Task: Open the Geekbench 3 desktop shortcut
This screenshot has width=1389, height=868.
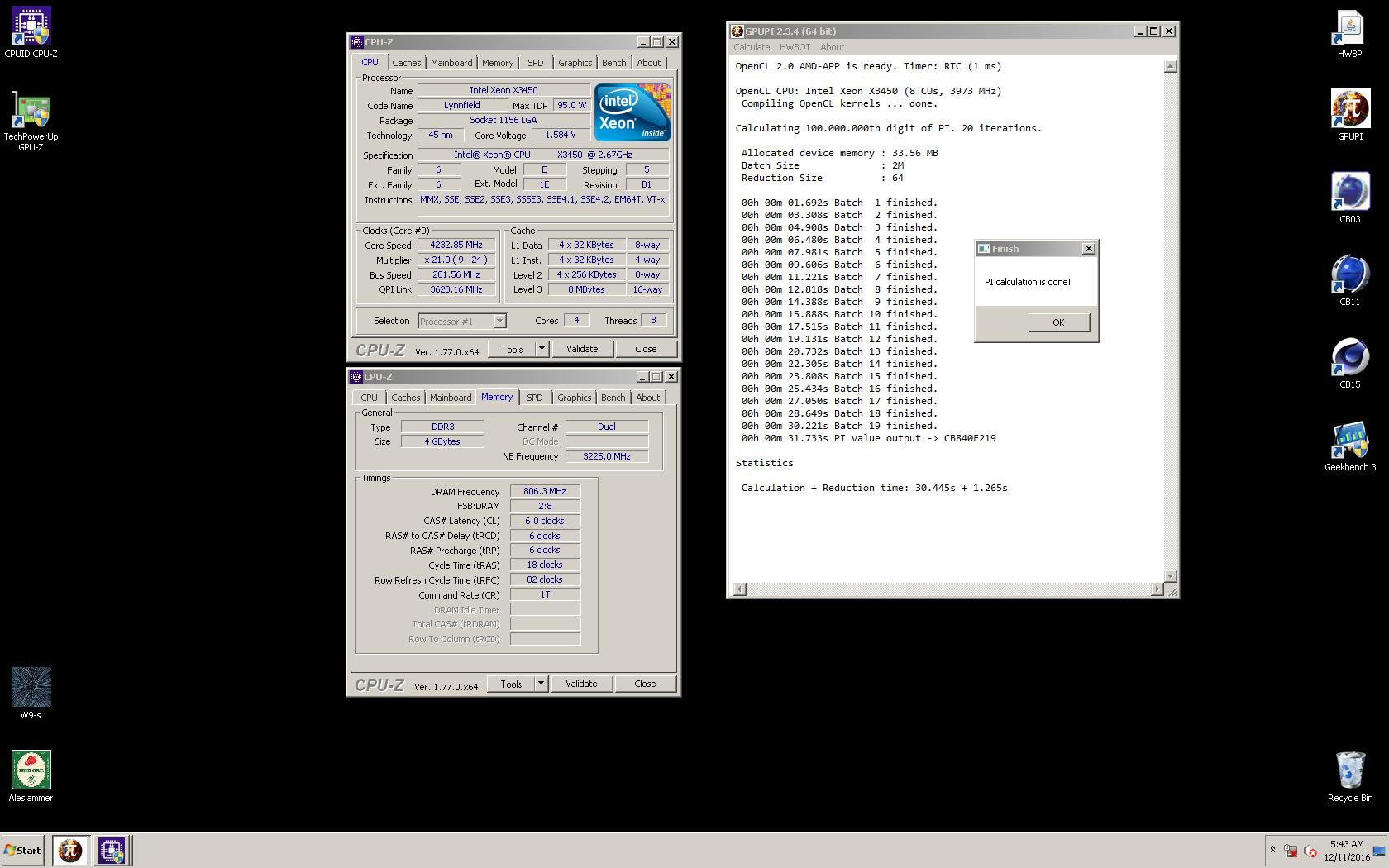Action: 1349,446
